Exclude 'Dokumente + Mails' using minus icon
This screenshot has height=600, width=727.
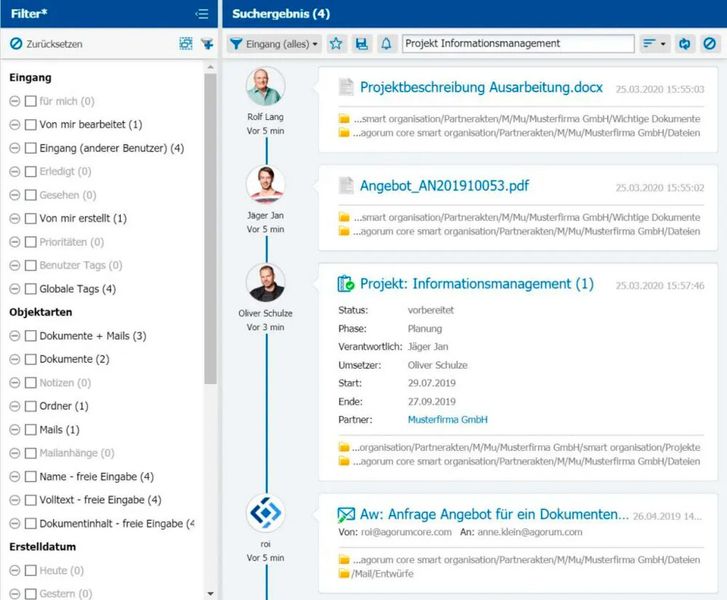[15, 336]
